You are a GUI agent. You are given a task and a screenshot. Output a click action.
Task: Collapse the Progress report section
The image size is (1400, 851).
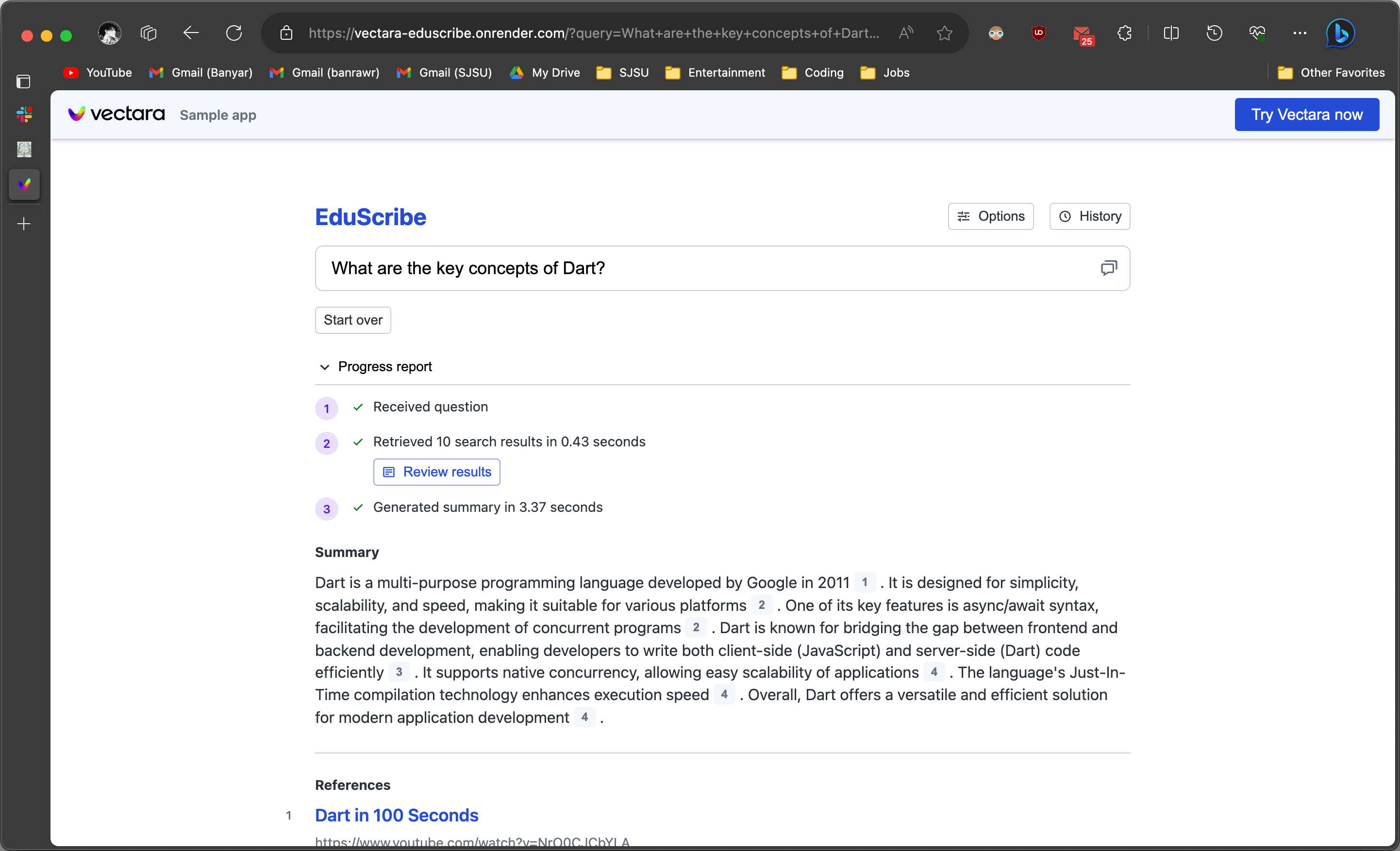tap(324, 367)
